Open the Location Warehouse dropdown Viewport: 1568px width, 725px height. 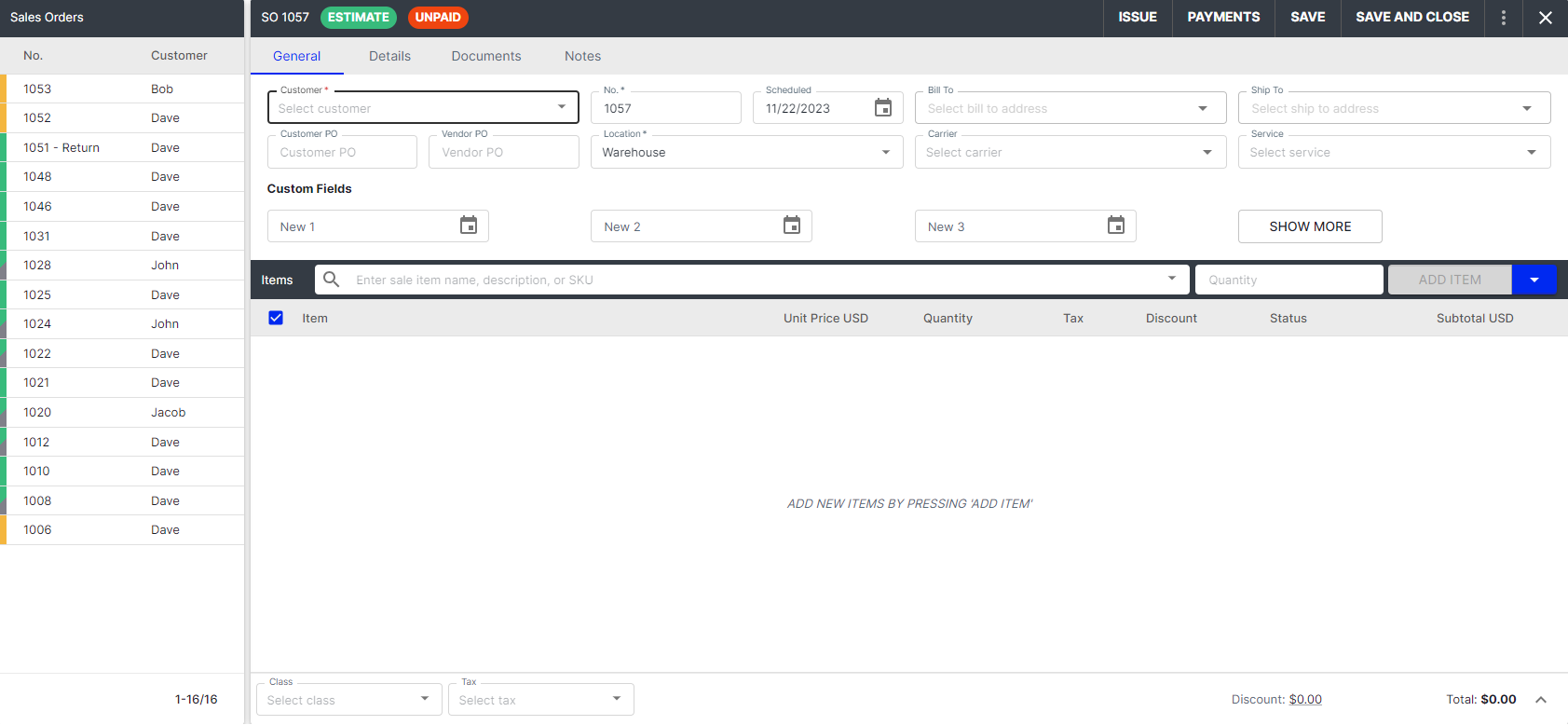(885, 152)
